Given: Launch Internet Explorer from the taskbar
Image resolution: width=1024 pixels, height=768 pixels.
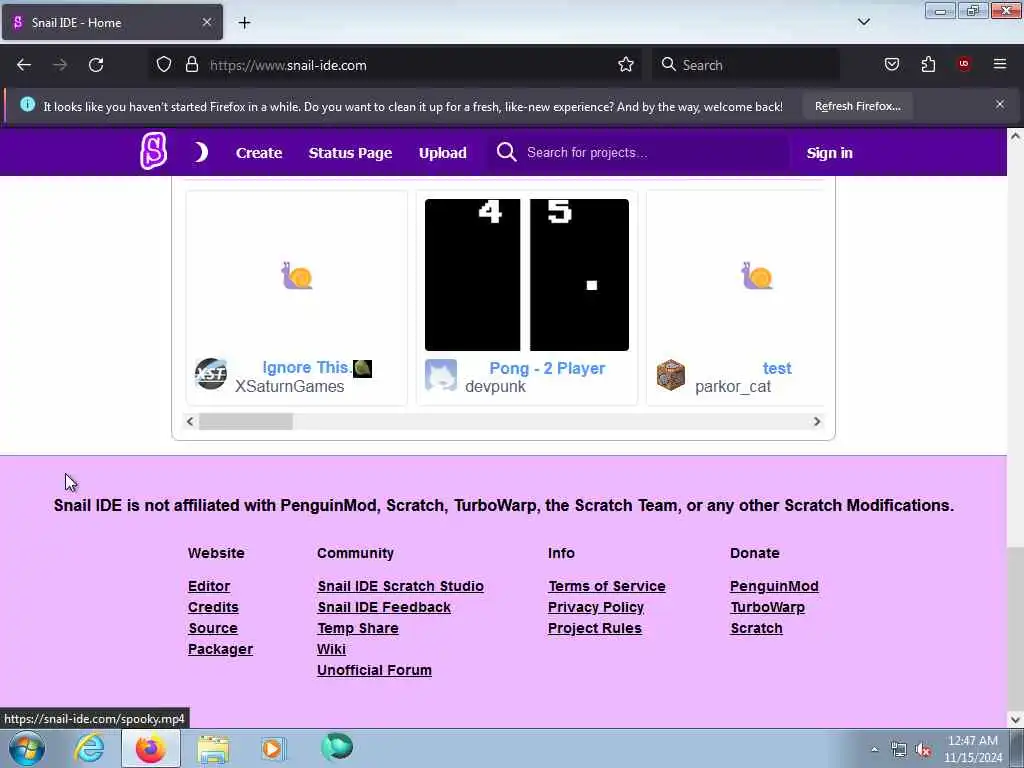Looking at the screenshot, I should 89,748.
